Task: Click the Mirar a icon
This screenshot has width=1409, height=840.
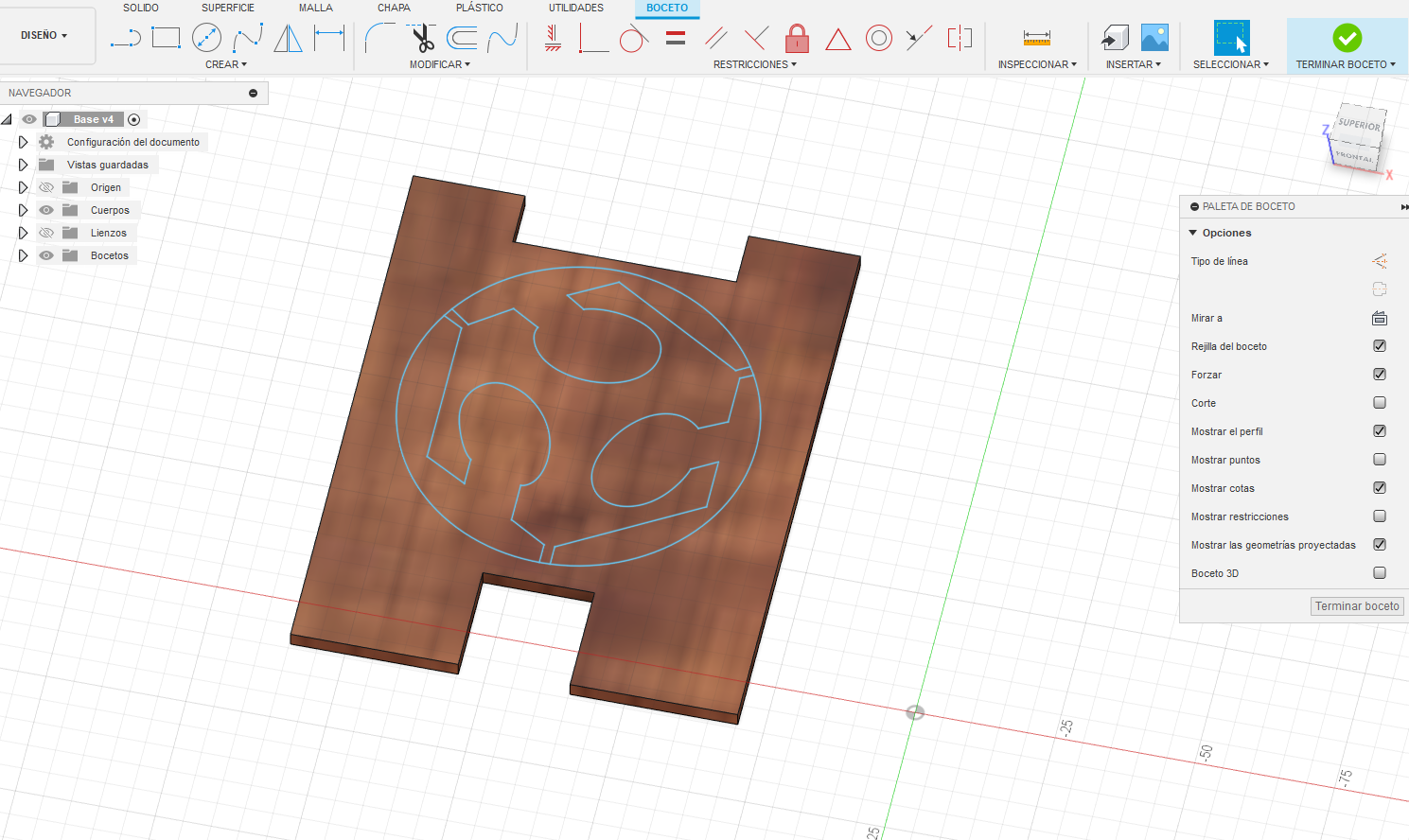Action: coord(1380,318)
